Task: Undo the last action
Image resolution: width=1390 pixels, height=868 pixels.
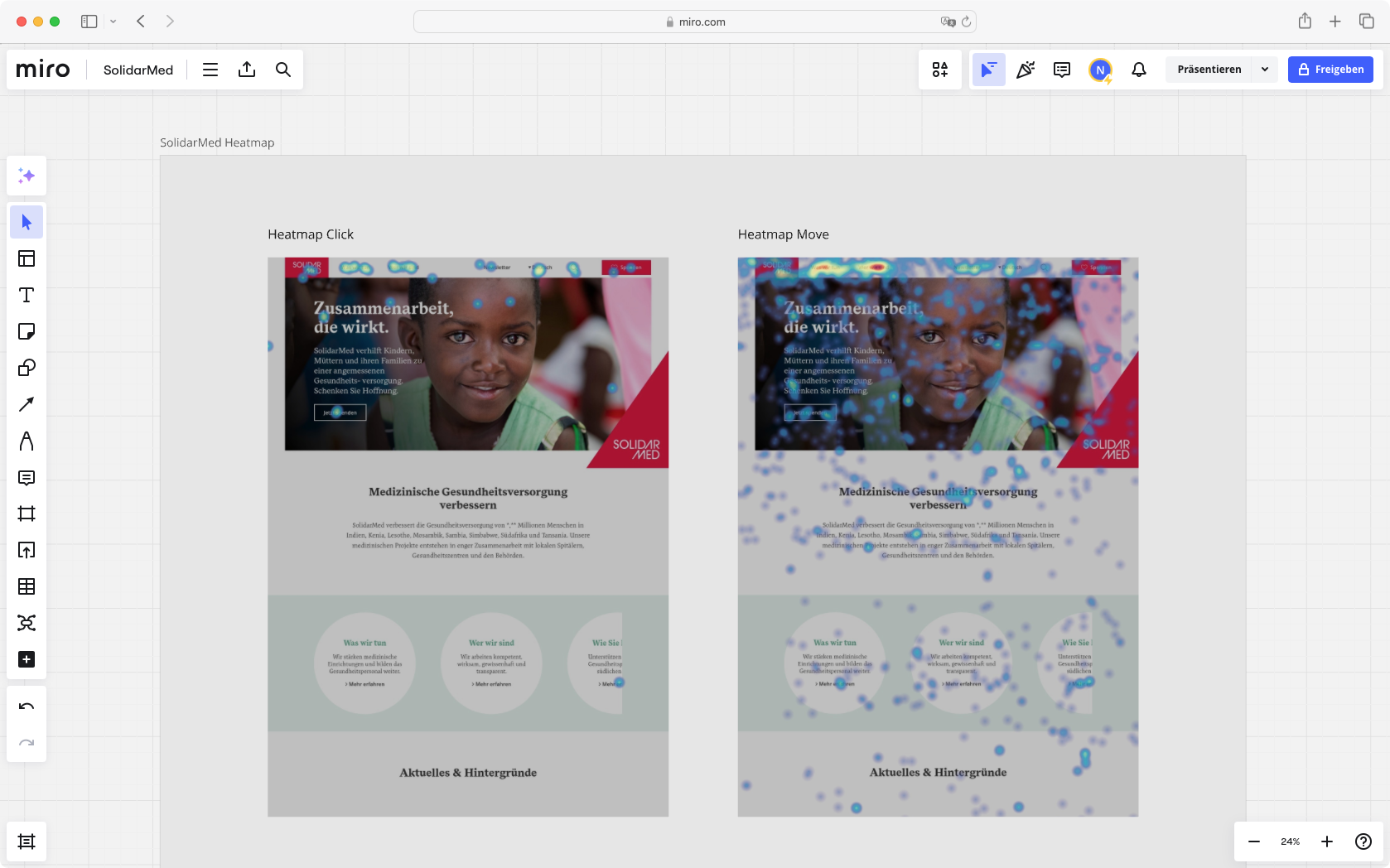Action: [x=27, y=706]
